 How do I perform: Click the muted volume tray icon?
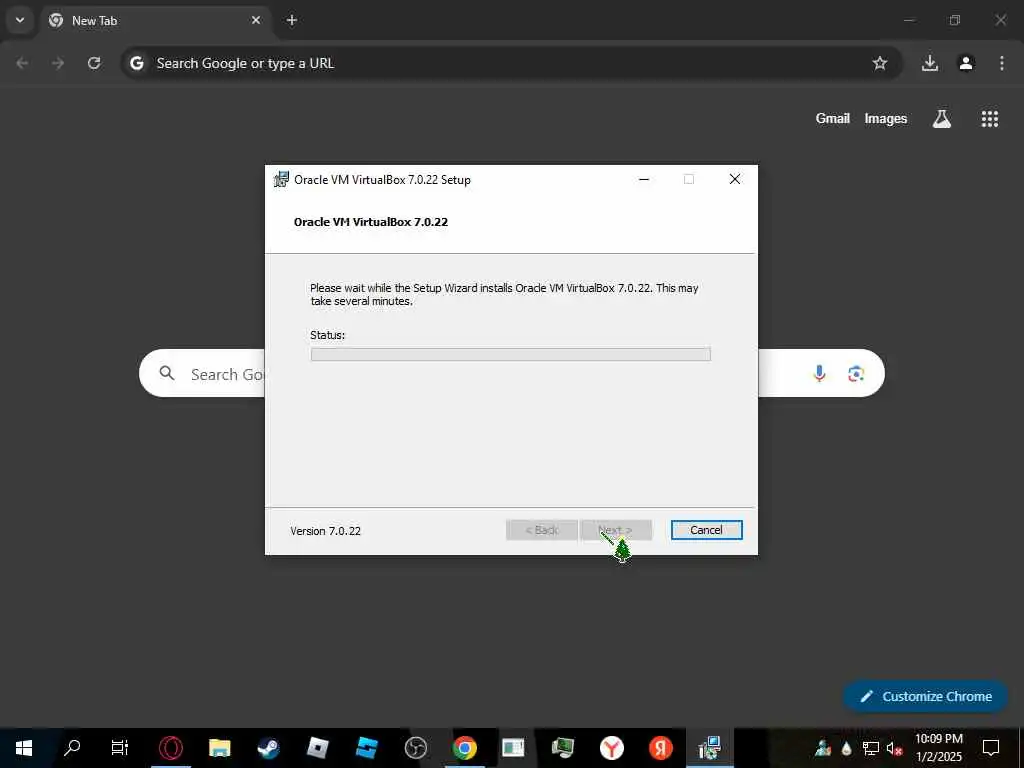coord(894,748)
